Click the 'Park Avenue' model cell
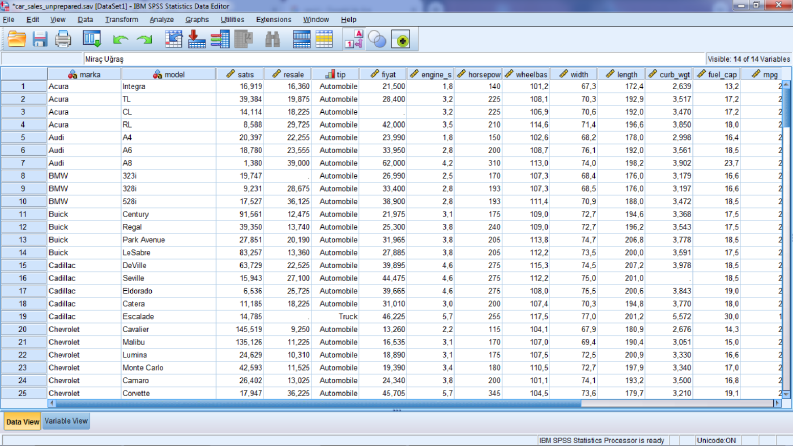The height and width of the screenshot is (446, 793). point(168,240)
